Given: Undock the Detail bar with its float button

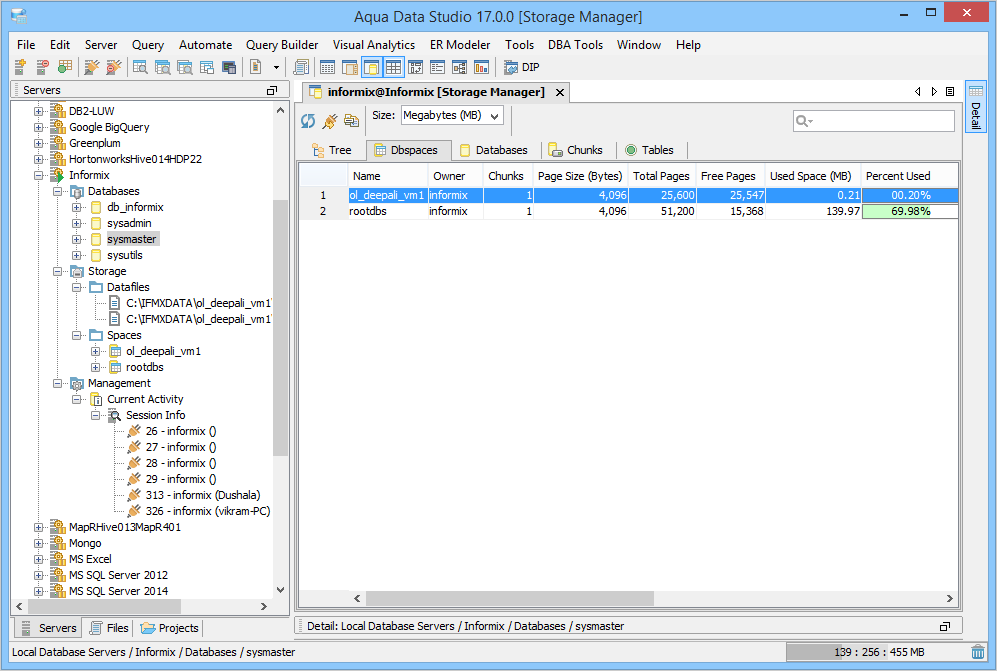Looking at the screenshot, I should pyautogui.click(x=945, y=626).
